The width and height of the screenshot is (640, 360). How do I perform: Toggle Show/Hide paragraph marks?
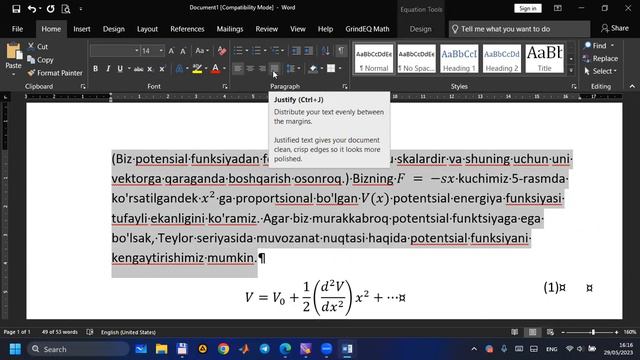[x=340, y=51]
